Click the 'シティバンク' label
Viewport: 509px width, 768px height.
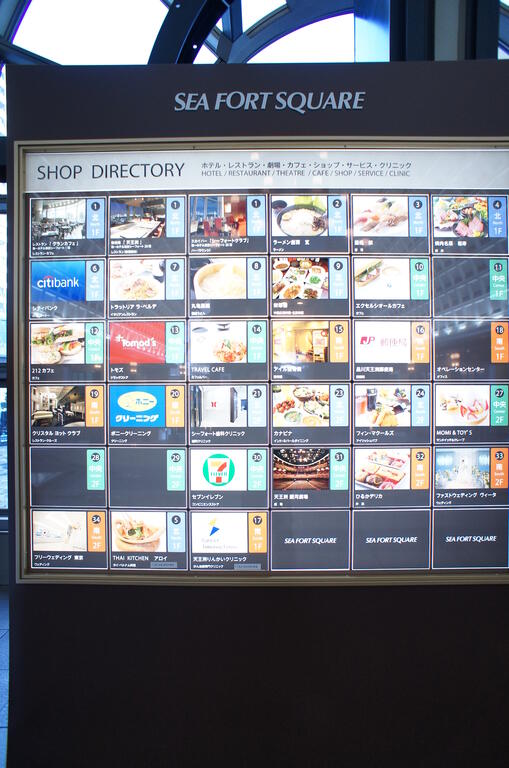coord(45,308)
